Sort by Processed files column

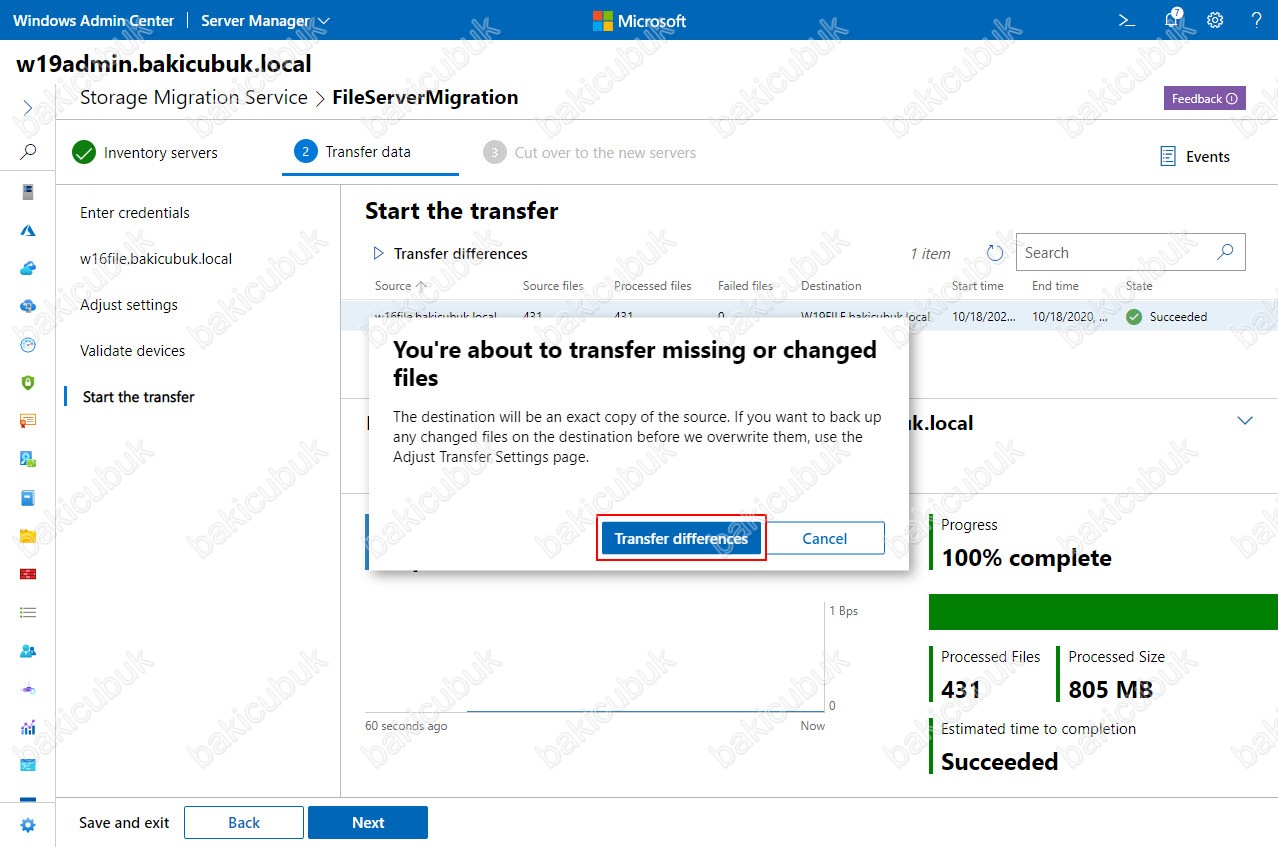653,286
